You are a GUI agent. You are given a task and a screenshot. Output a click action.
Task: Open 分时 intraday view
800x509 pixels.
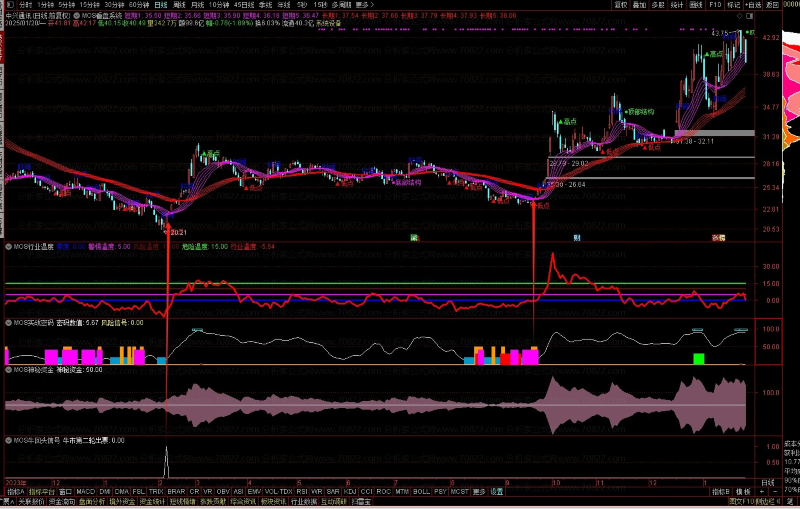point(26,5)
